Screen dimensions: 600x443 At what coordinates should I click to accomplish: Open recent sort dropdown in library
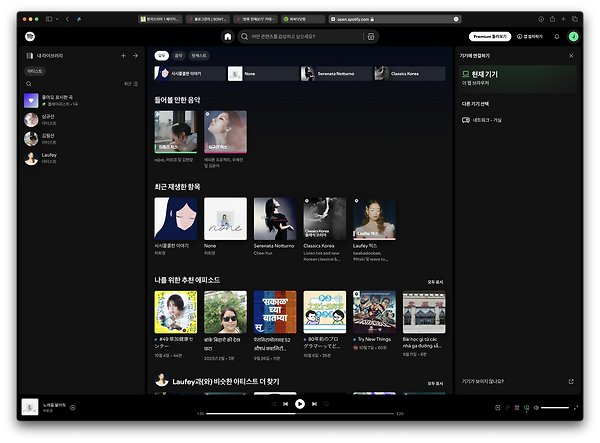pyautogui.click(x=131, y=84)
